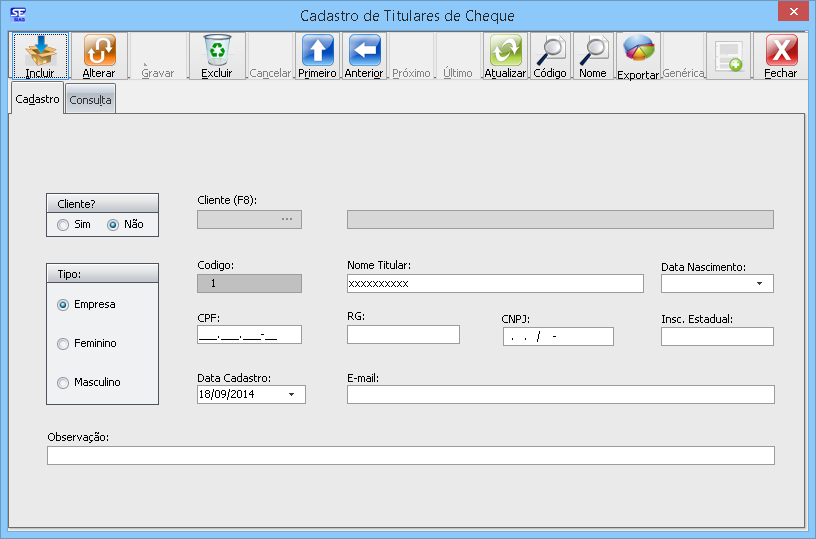Viewport: 816px width, 539px height.
Task: Expand the Data Cadastro date picker
Action: coord(291,395)
